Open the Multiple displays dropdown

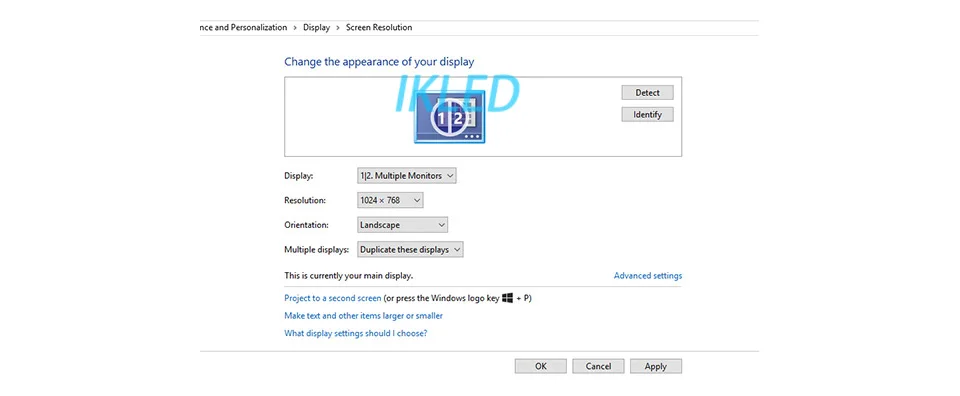pyautogui.click(x=410, y=250)
